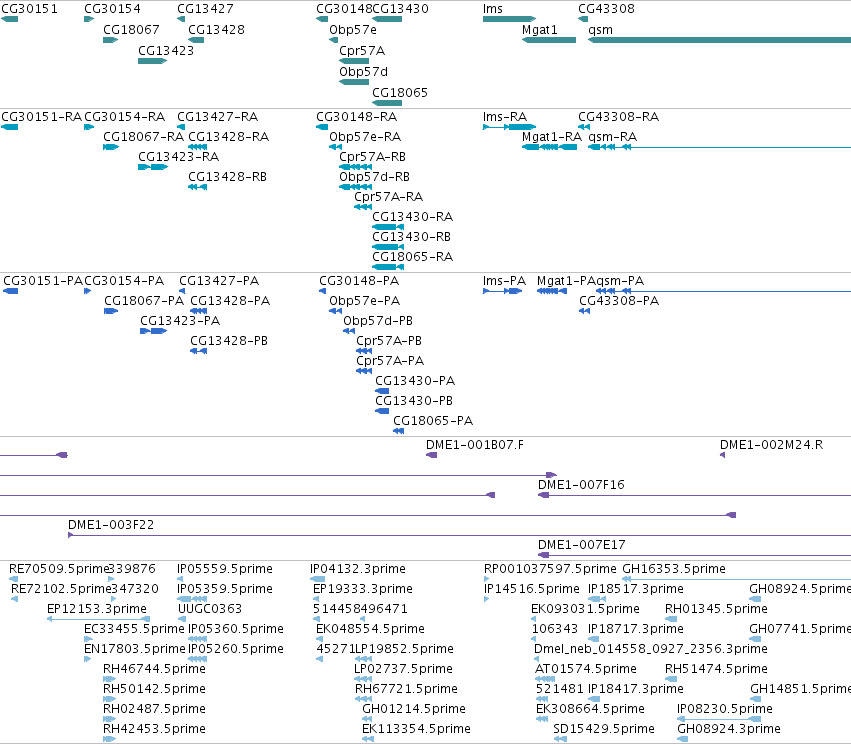The width and height of the screenshot is (851, 744).
Task: Select the Mgat1-RA transcript label
Action: pos(551,137)
